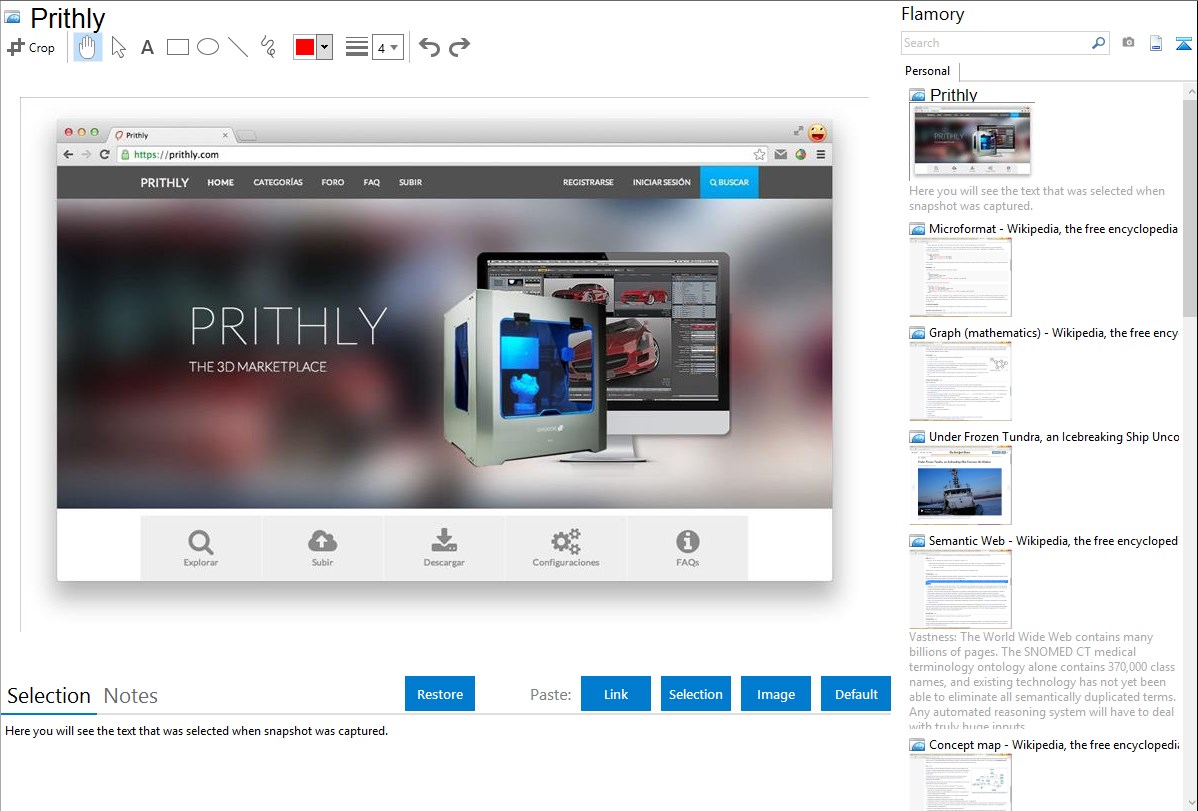1198x811 pixels.
Task: Open the Microformat Wikipedia snapshot
Action: (x=1053, y=229)
